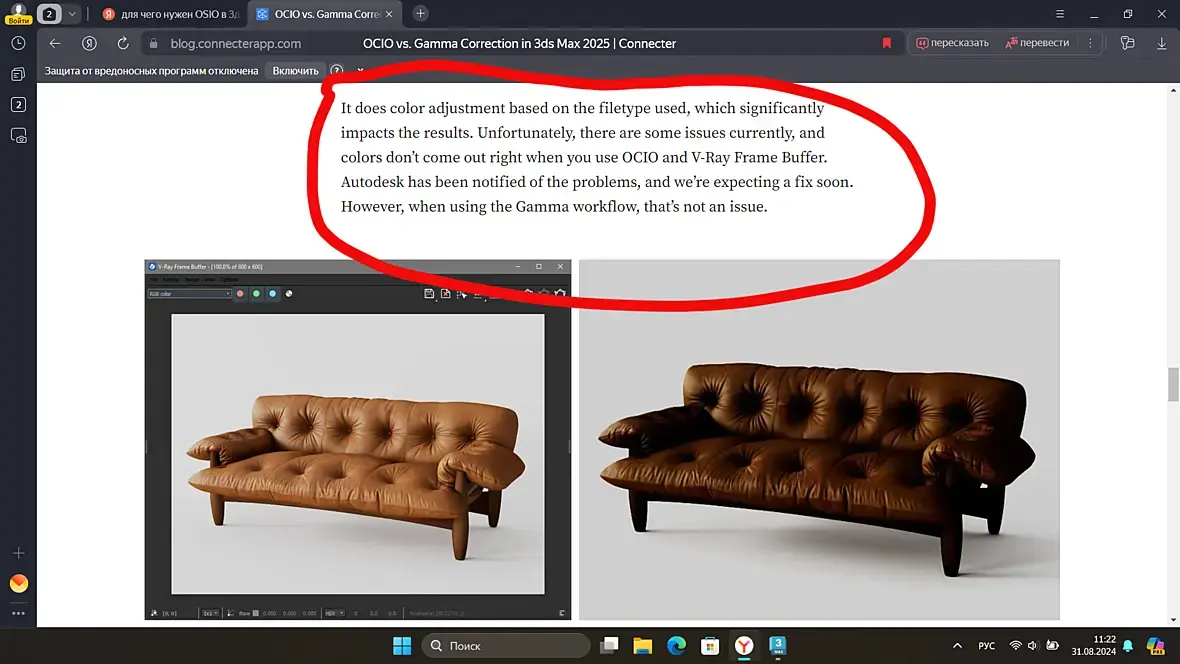The width and height of the screenshot is (1180, 664).
Task: Show hidden tray icons chevron
Action: (x=956, y=646)
